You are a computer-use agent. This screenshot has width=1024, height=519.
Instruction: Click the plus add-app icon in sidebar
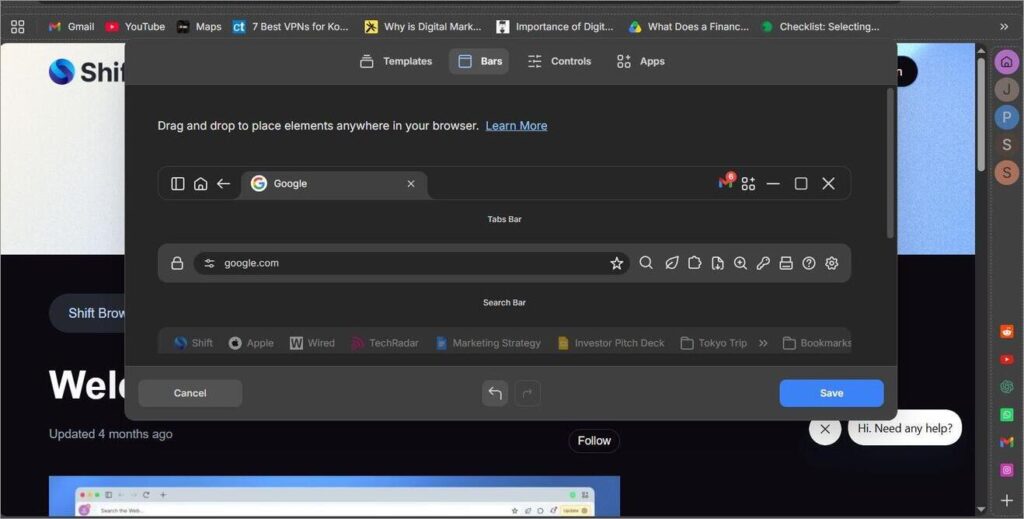coord(1006,501)
